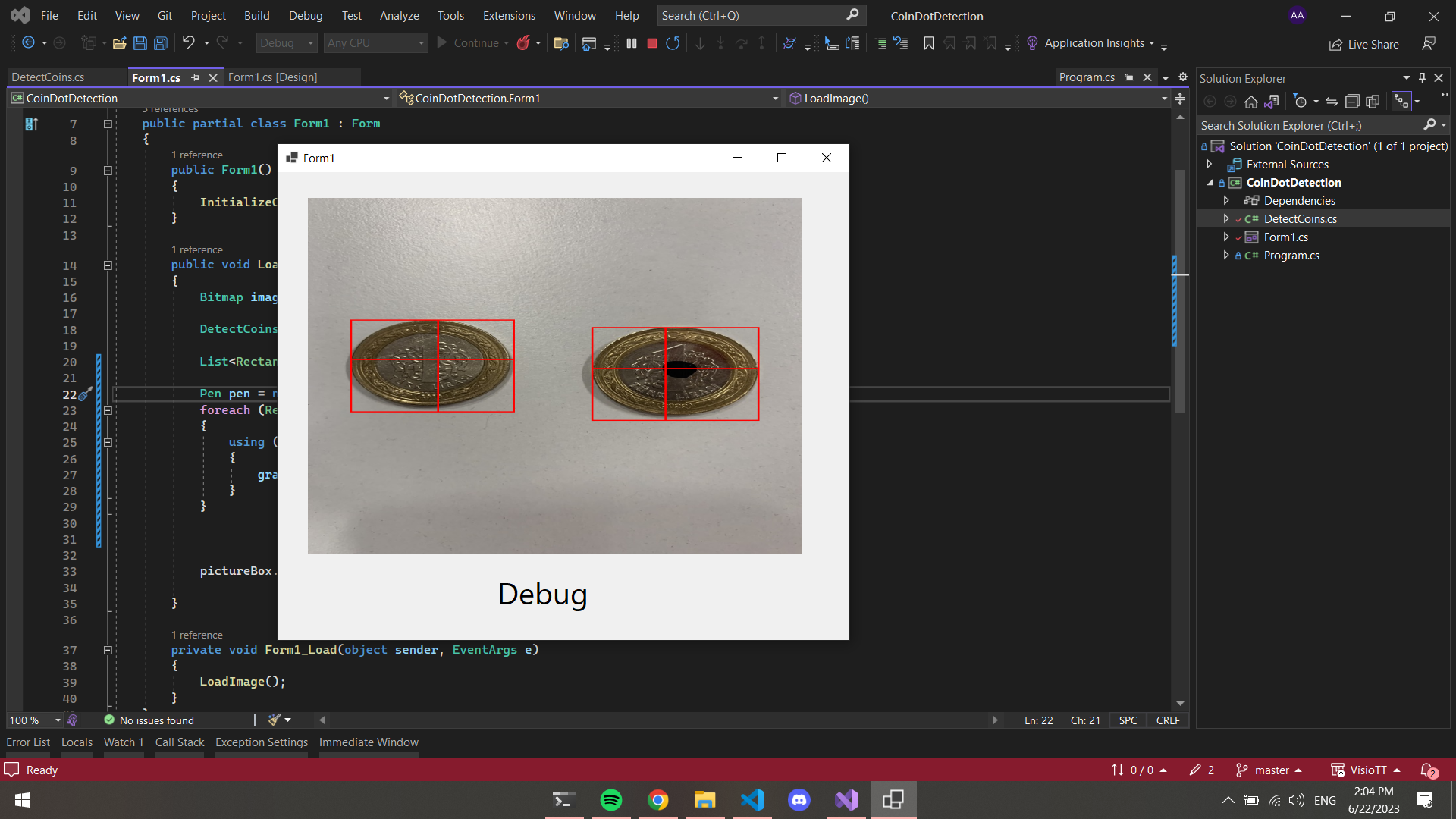Open the Extensions menu
The width and height of the screenshot is (1456, 819).
point(509,15)
